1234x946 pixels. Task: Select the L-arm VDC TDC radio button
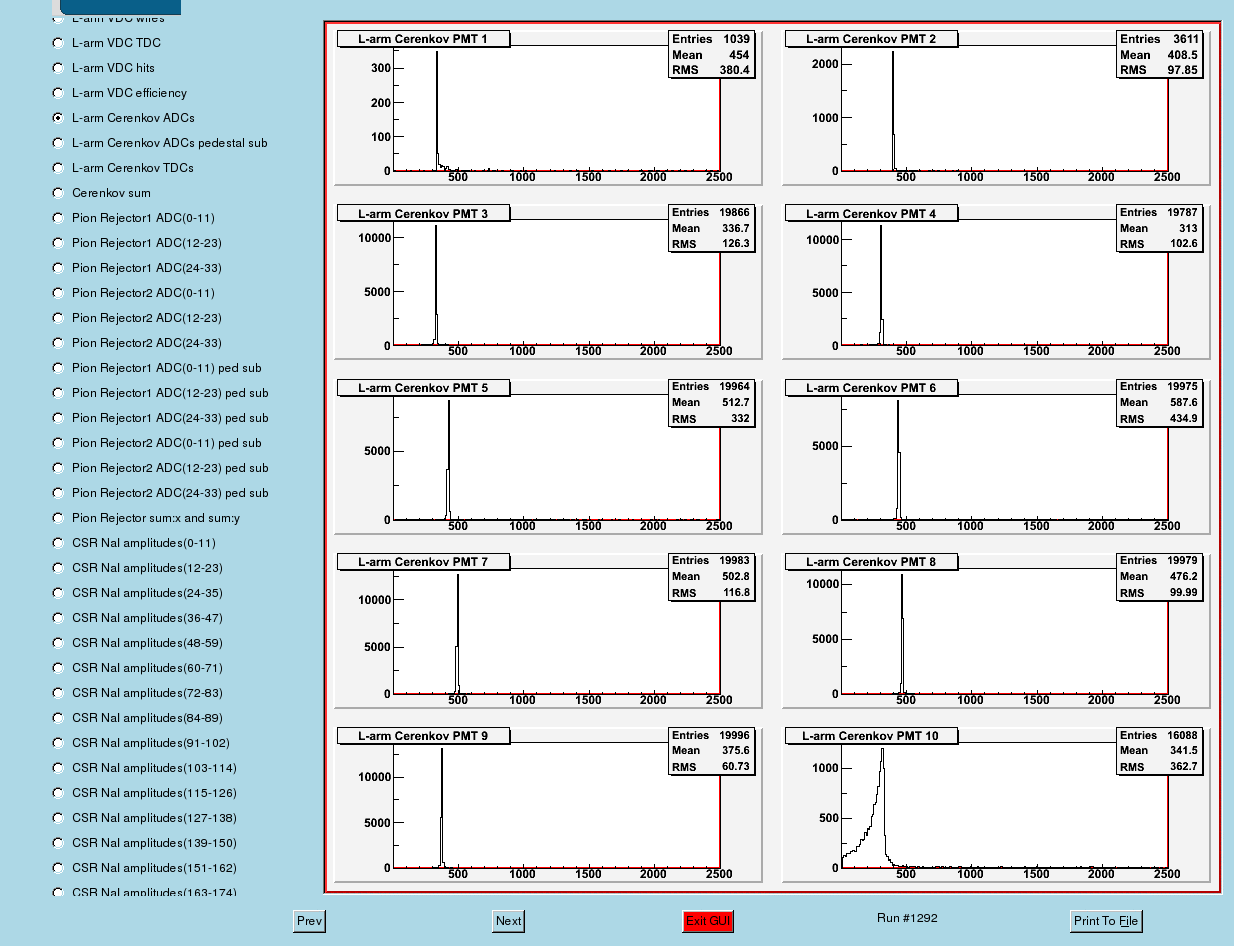point(58,43)
